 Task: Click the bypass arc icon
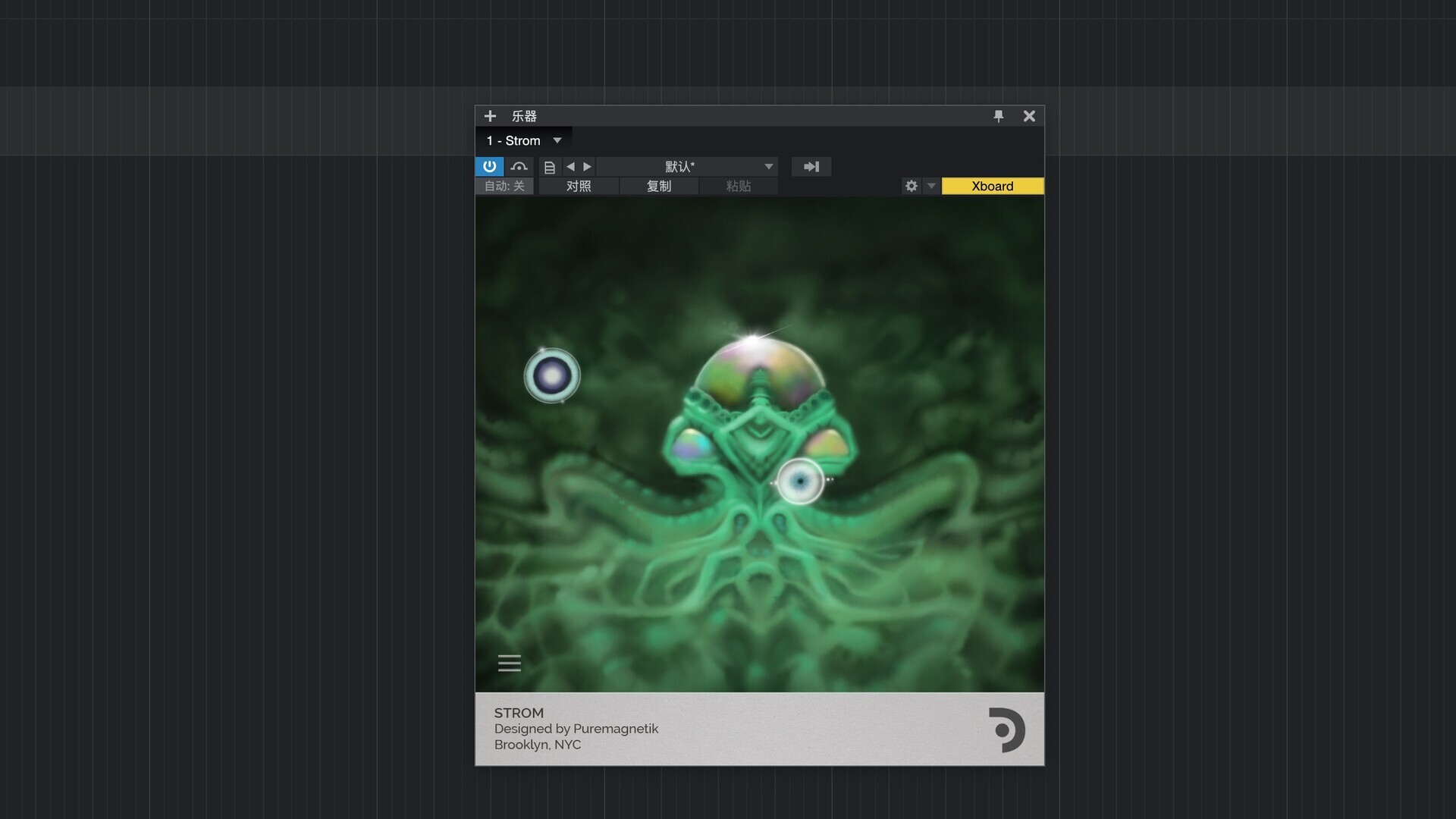(x=519, y=166)
